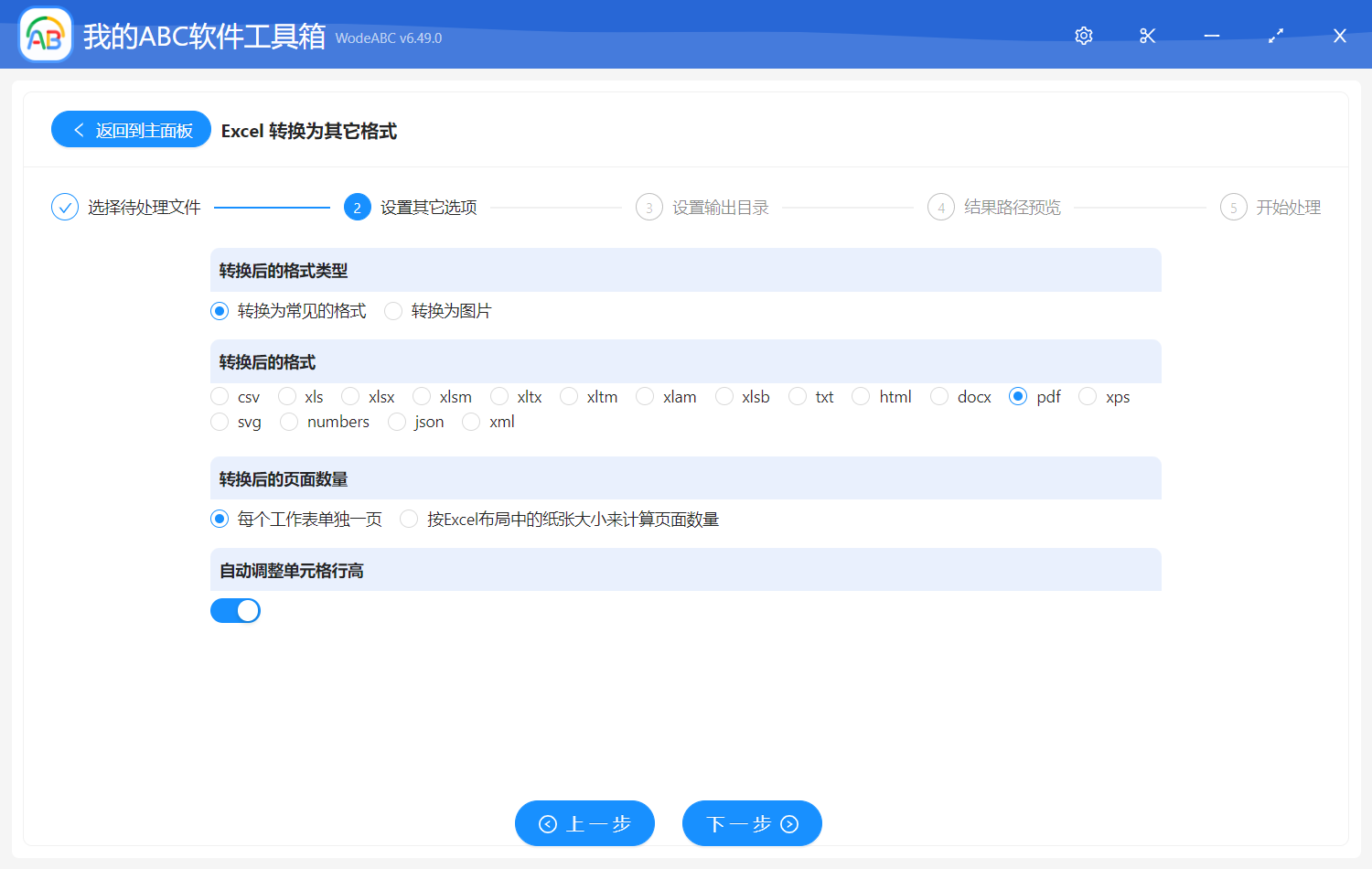This screenshot has height=869, width=1372.
Task: Click the circle icon for step 4 结果路径预览
Action: (941, 207)
